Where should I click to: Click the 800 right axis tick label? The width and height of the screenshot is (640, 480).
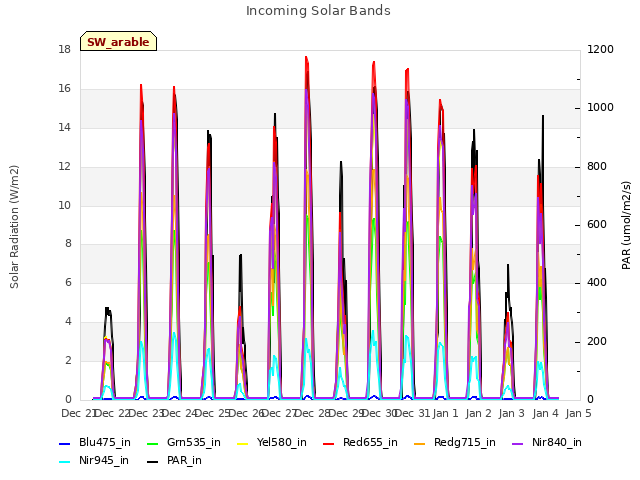tap(597, 167)
